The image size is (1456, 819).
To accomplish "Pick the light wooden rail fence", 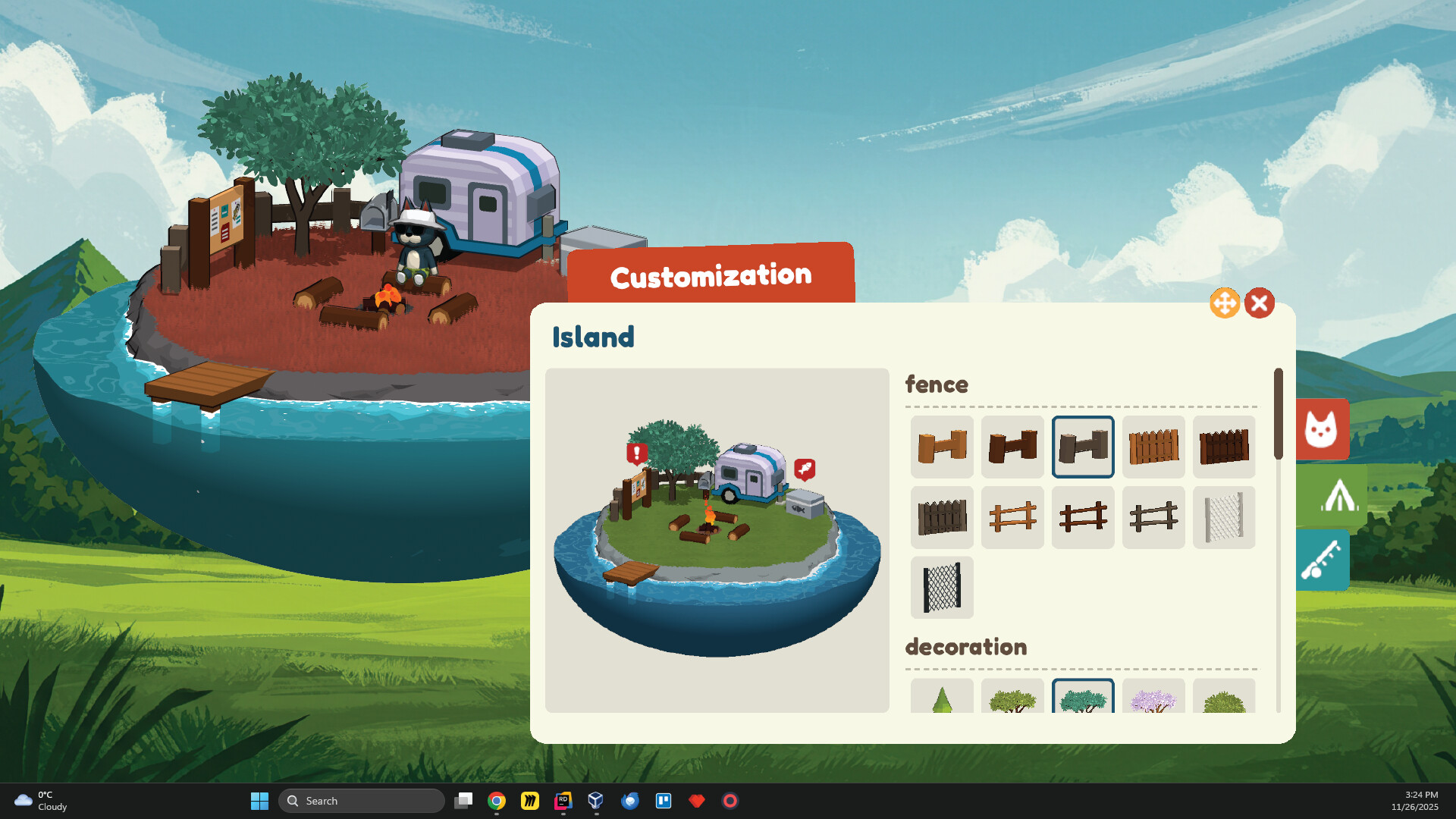I will 1012,517.
